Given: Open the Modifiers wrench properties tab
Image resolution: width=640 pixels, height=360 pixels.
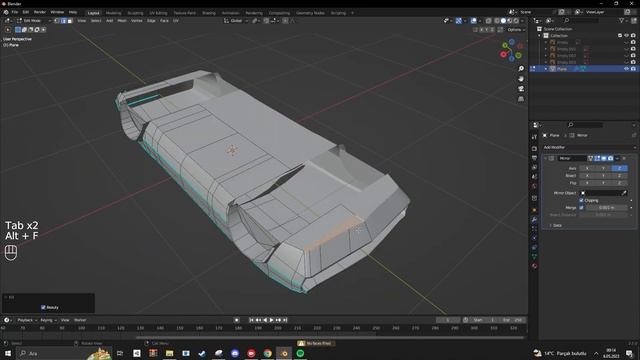Looking at the screenshot, I should tap(534, 220).
